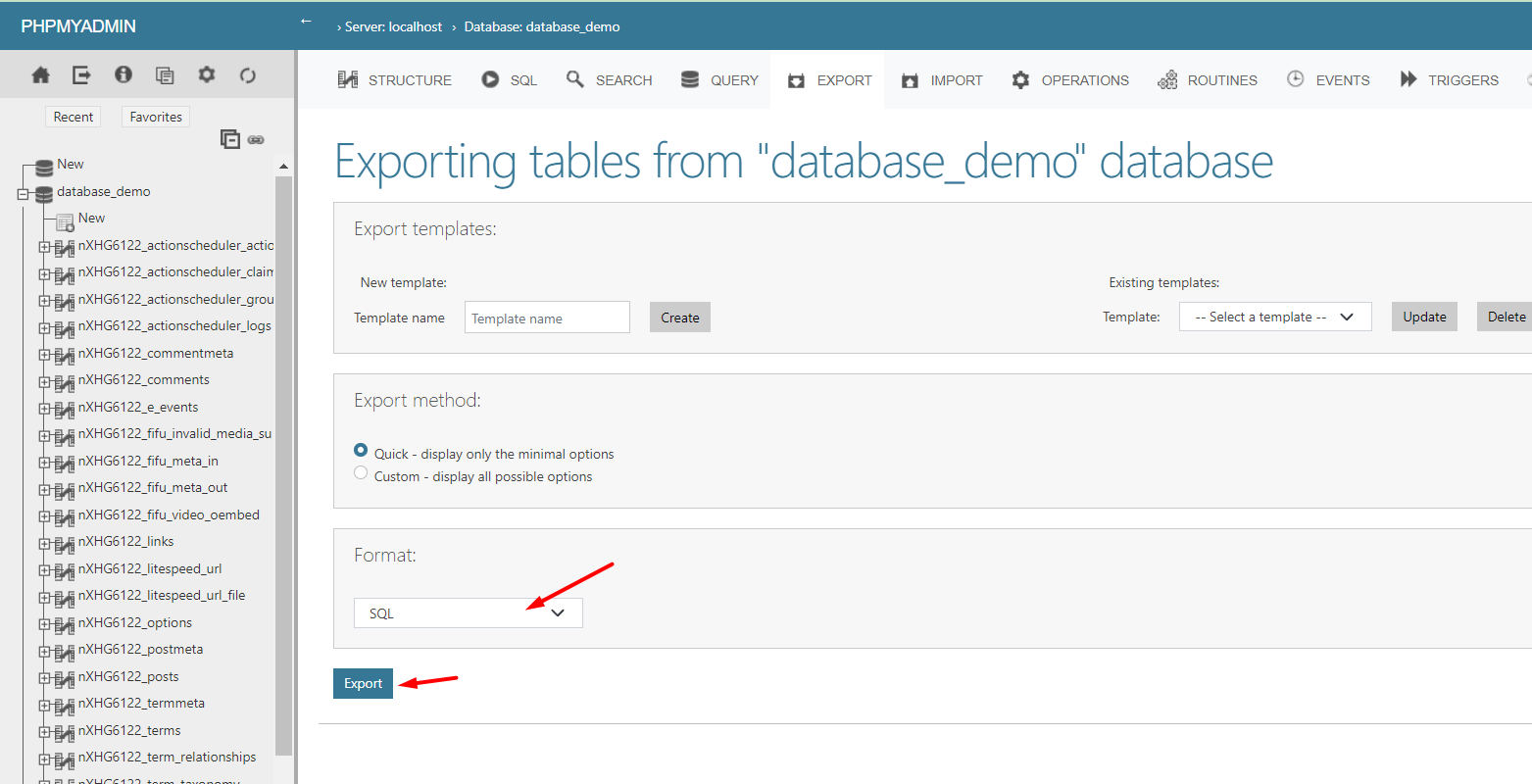Screen dimensions: 1532x784
Task: Select Custom export method radio button
Action: coord(361,474)
